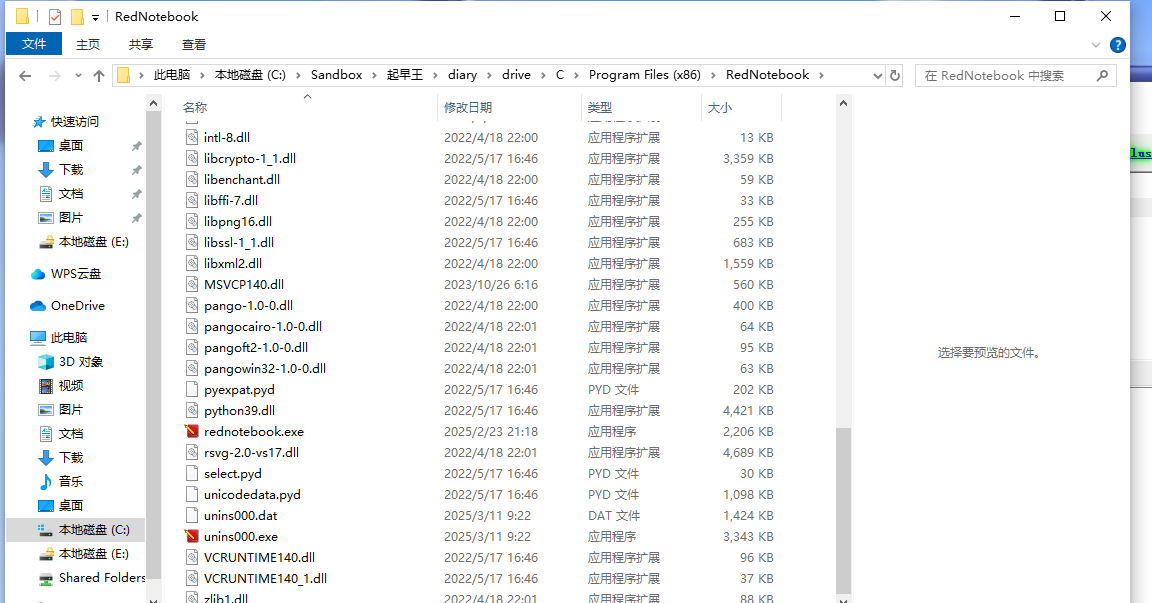
Task: Open quick access toolbar customize dropdown
Action: click(95, 18)
